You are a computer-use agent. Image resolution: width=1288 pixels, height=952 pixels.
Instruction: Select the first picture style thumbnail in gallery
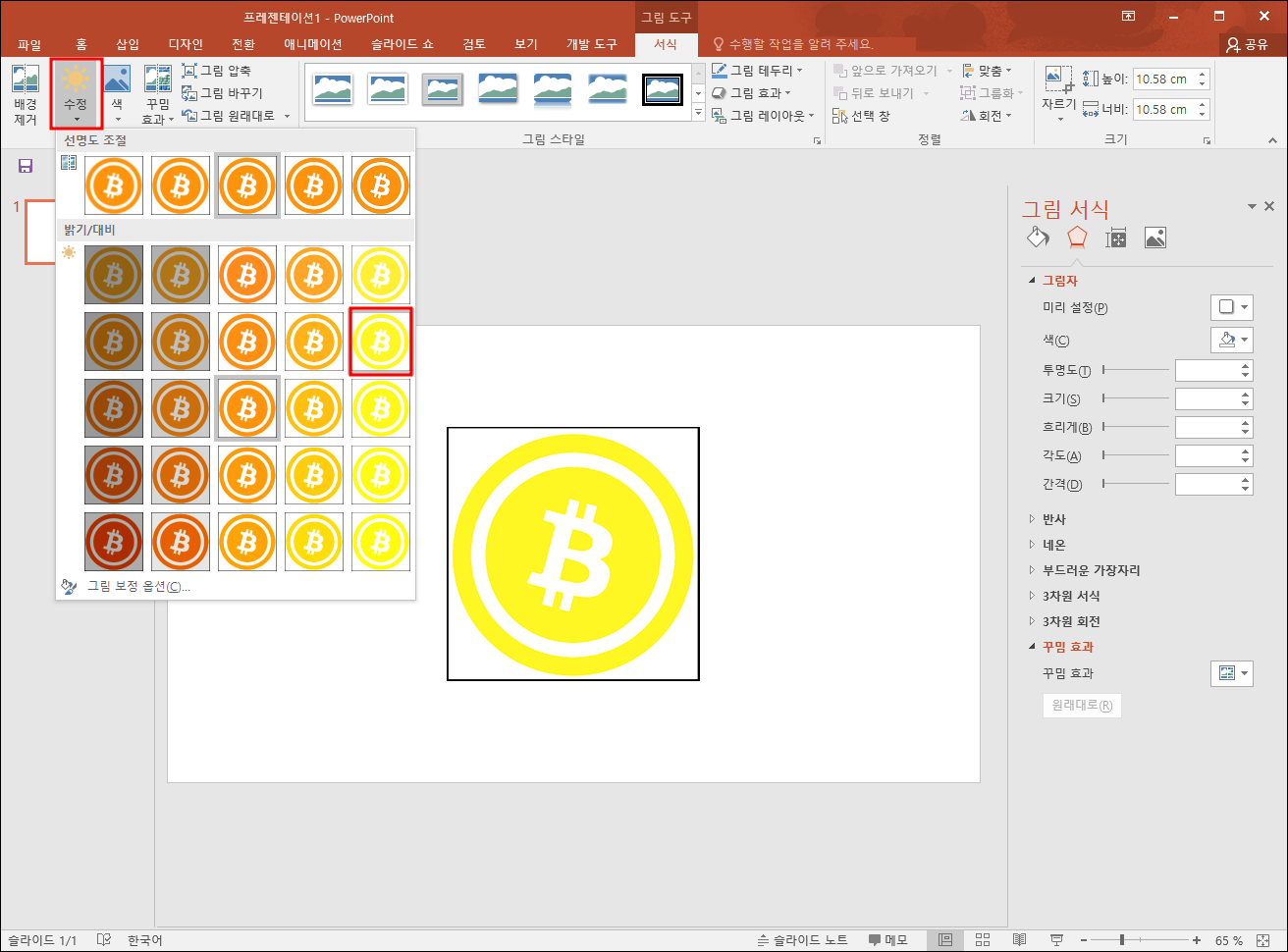pos(333,89)
